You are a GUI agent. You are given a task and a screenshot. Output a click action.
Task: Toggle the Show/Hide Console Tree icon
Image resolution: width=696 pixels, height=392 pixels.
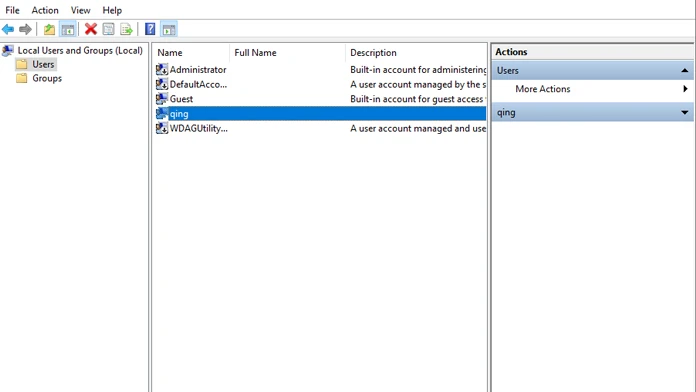point(67,29)
